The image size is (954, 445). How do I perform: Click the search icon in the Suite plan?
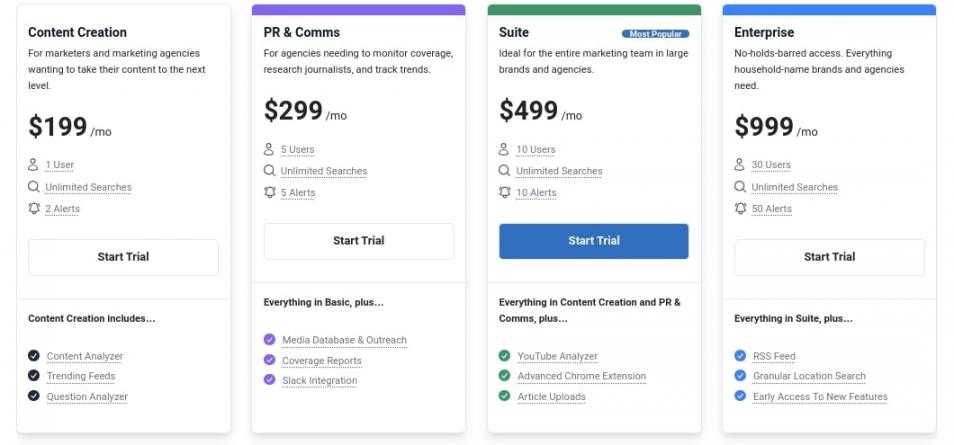click(x=505, y=171)
